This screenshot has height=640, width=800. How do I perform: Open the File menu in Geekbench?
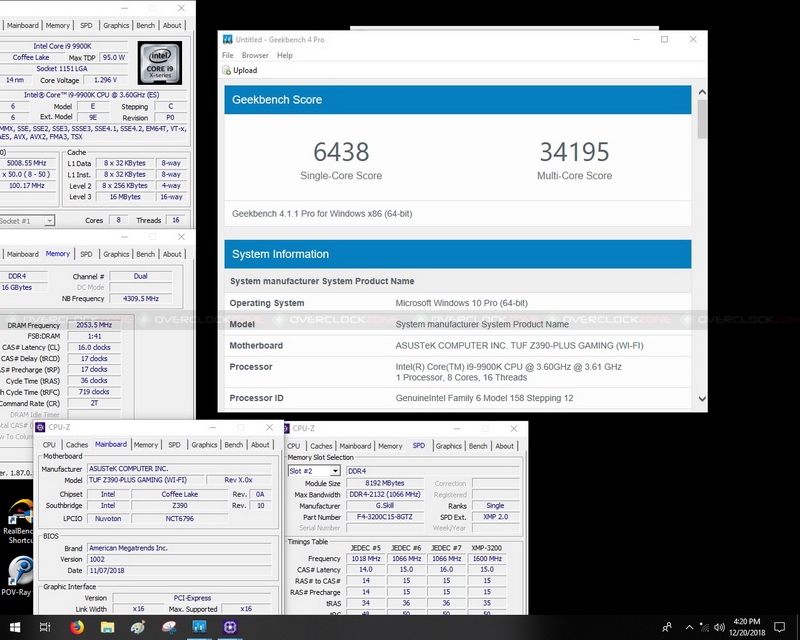228,55
